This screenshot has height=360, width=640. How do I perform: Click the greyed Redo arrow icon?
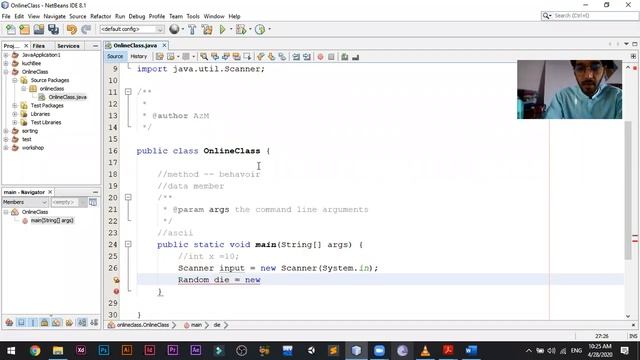point(86,29)
